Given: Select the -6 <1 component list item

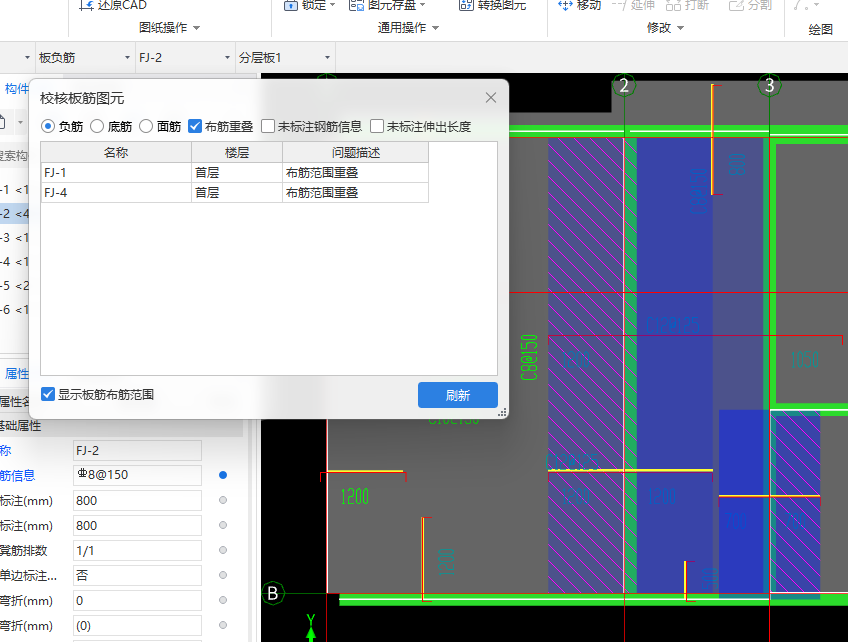Looking at the screenshot, I should [x=14, y=310].
